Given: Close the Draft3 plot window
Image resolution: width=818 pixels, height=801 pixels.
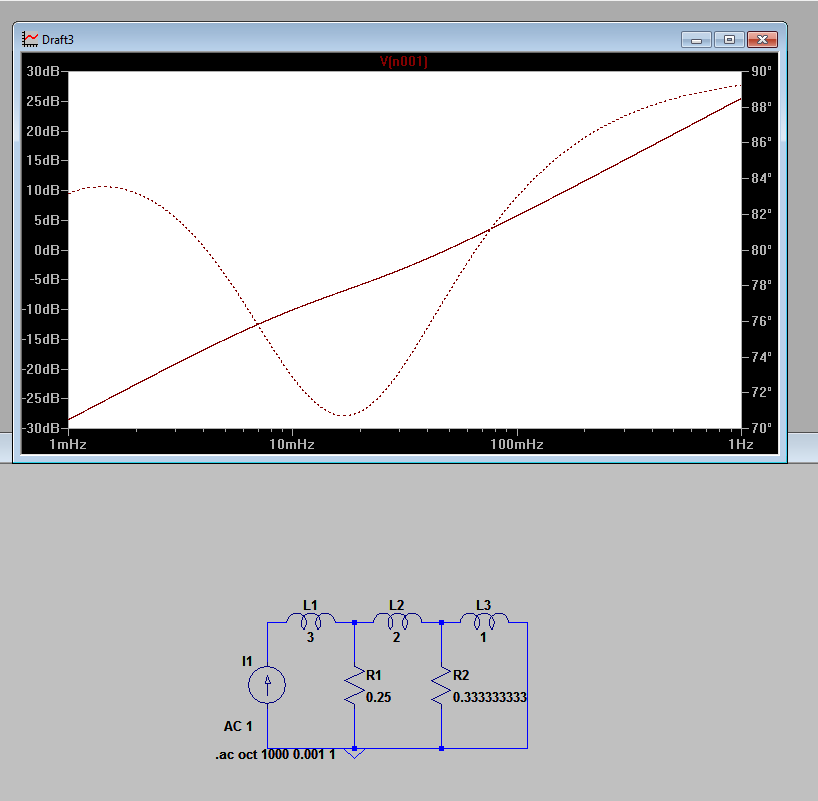Looking at the screenshot, I should point(763,39).
